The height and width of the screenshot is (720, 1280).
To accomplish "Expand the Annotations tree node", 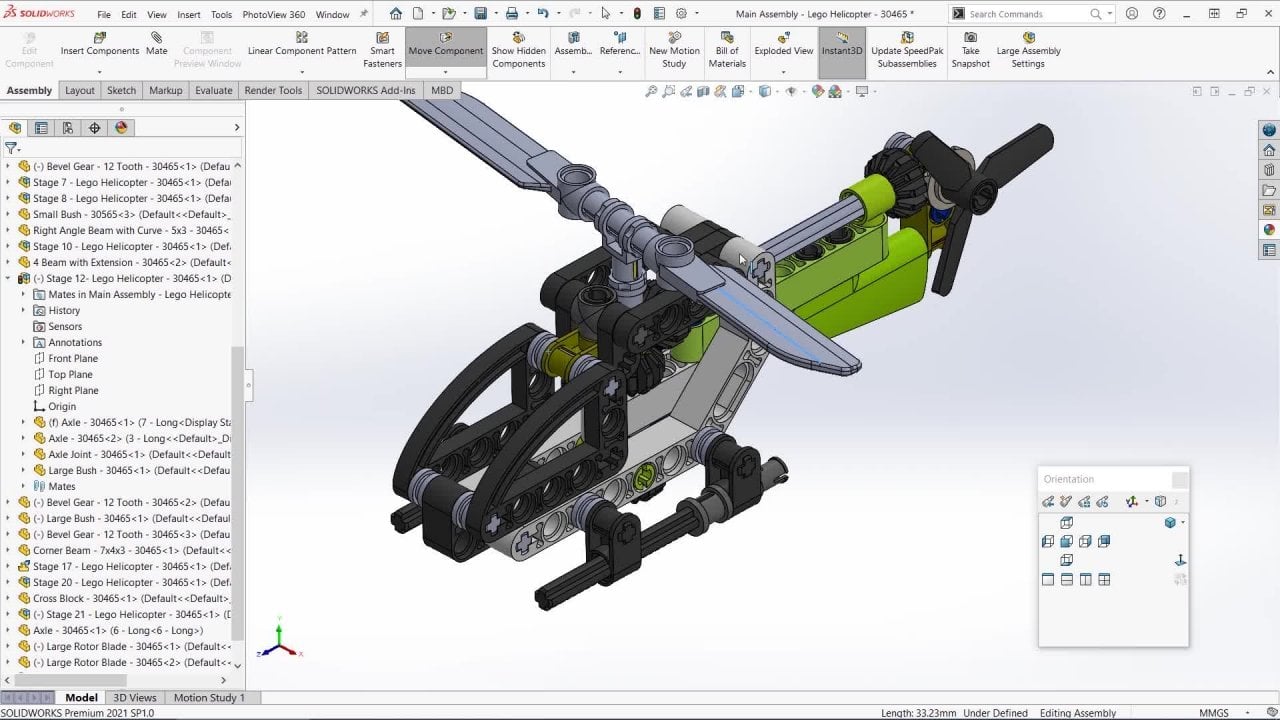I will point(24,343).
